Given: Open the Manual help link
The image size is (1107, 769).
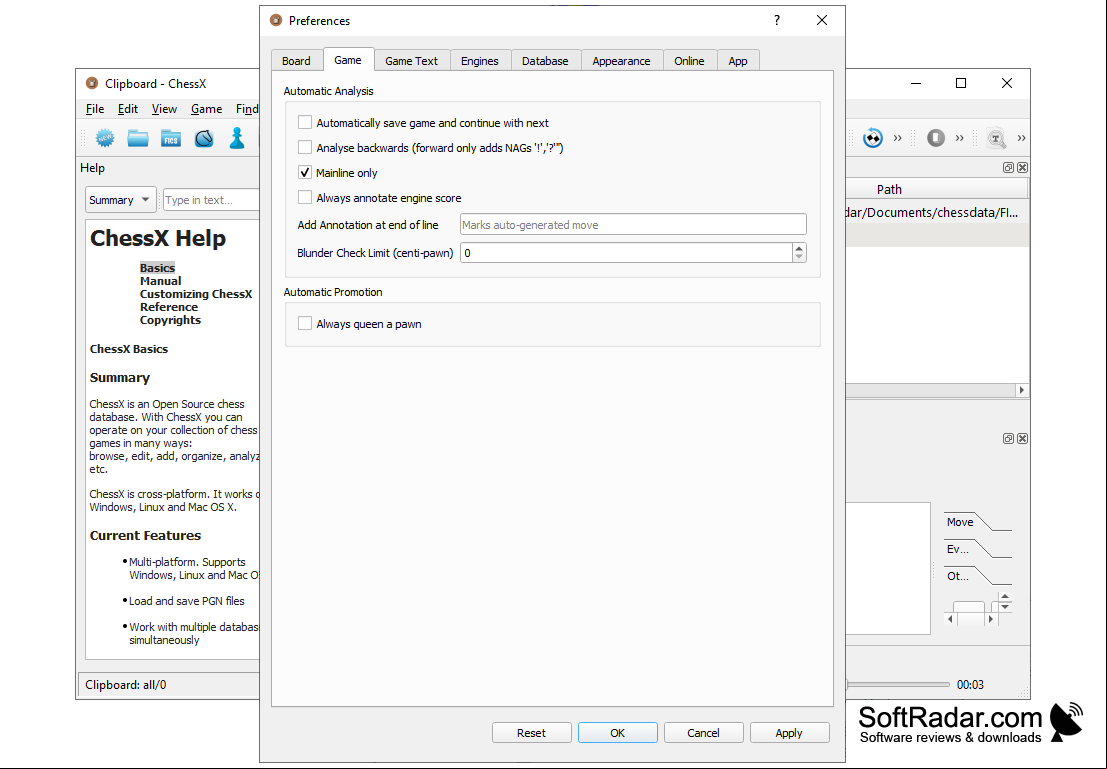Looking at the screenshot, I should point(160,281).
